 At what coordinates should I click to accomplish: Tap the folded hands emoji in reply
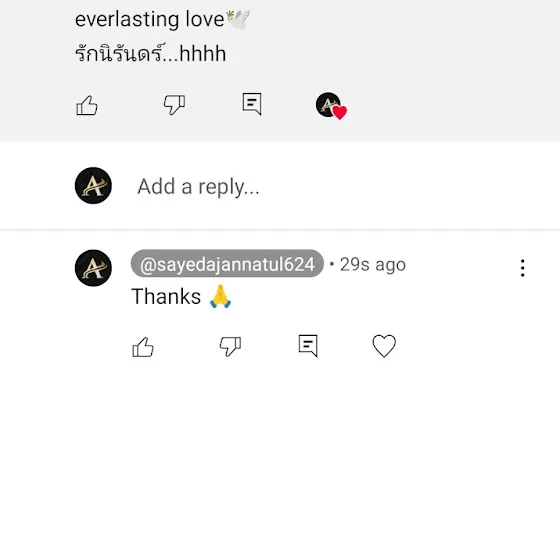[x=220, y=296]
